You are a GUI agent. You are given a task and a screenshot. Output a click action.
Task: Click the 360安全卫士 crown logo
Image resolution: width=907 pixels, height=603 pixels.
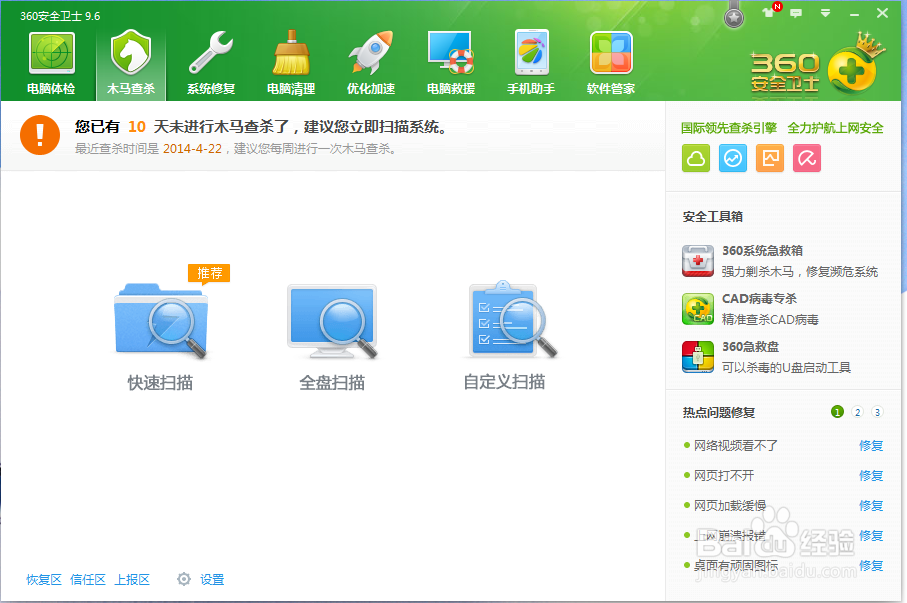[818, 65]
